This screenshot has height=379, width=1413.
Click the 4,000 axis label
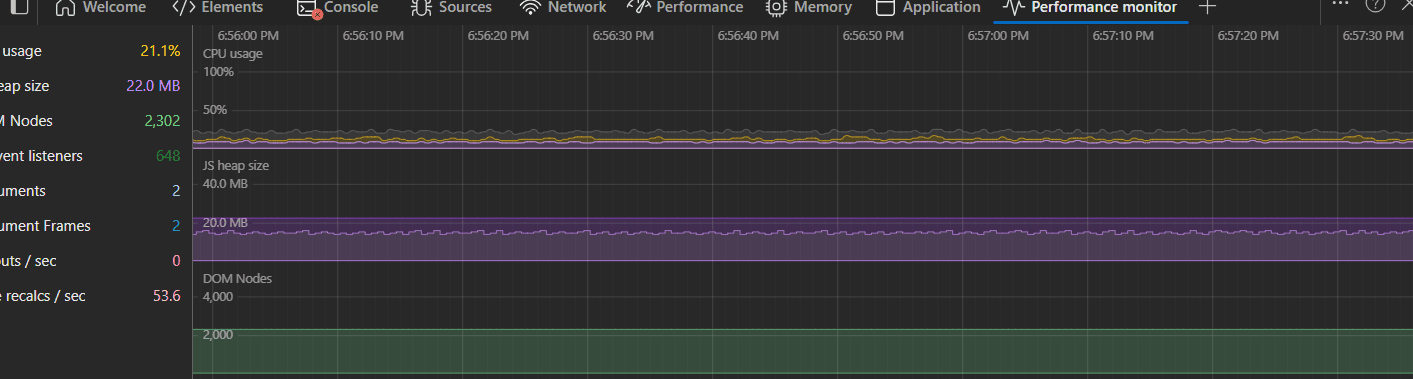218,297
